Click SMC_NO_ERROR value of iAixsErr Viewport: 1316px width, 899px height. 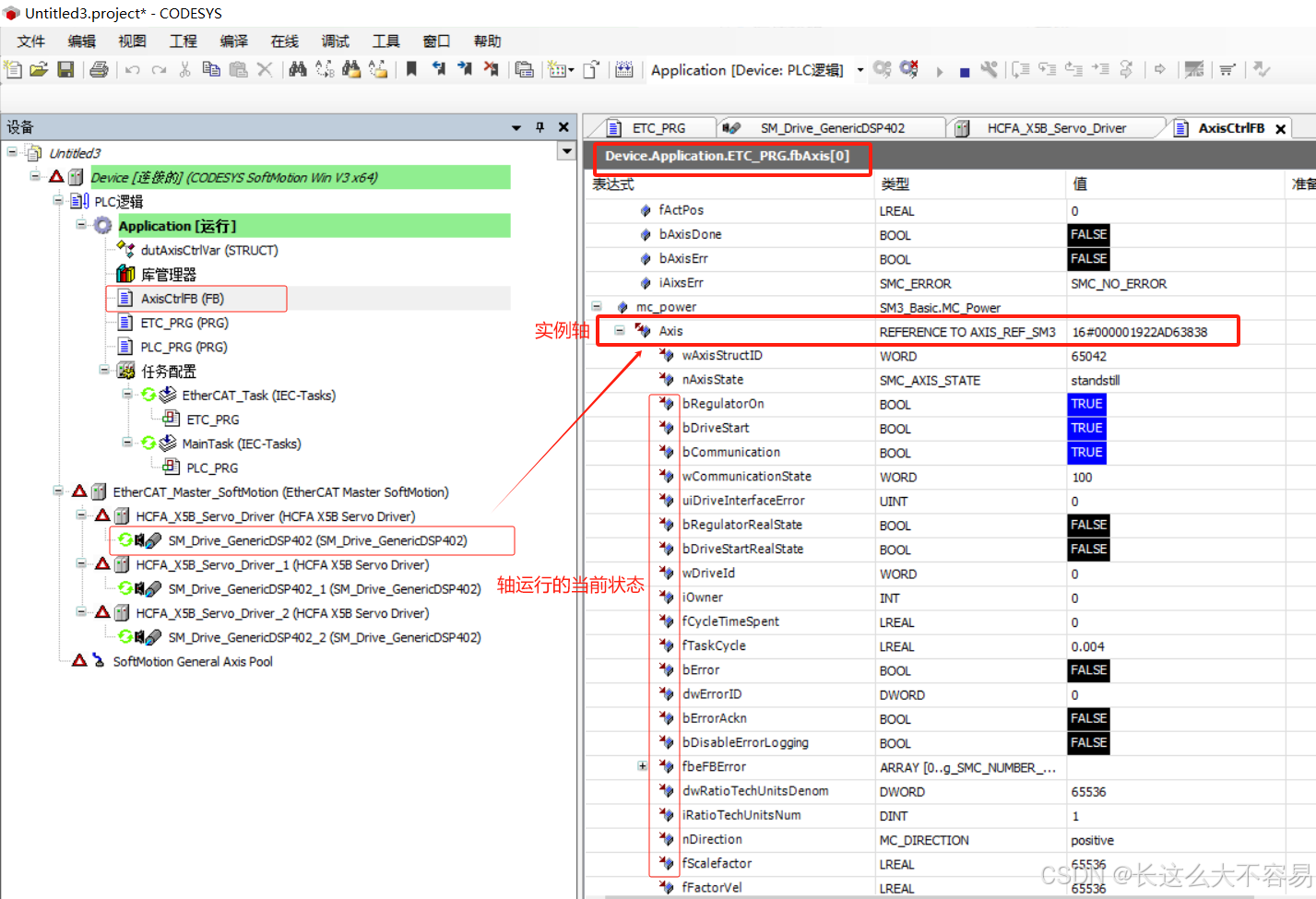pyautogui.click(x=1119, y=284)
